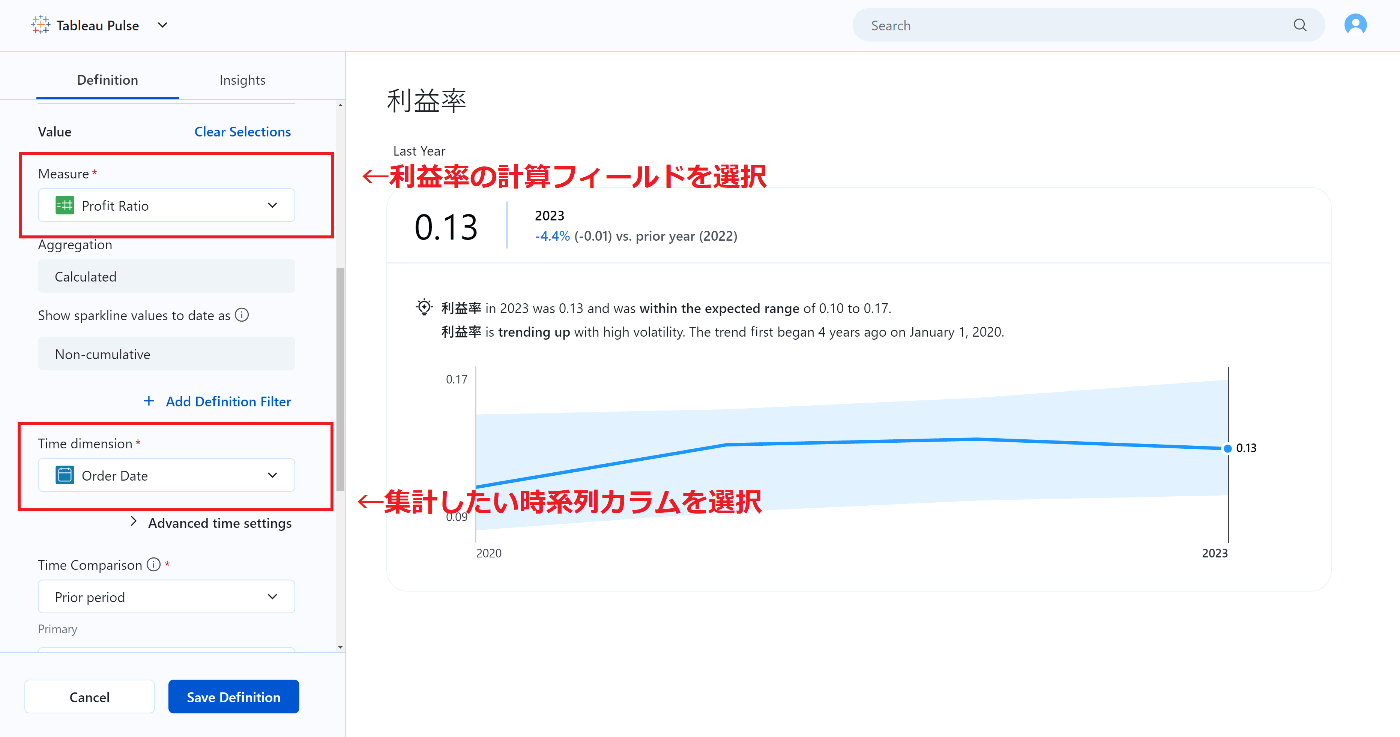Image resolution: width=1400 pixels, height=737 pixels.
Task: Expand Advanced time settings
Action: pos(211,523)
